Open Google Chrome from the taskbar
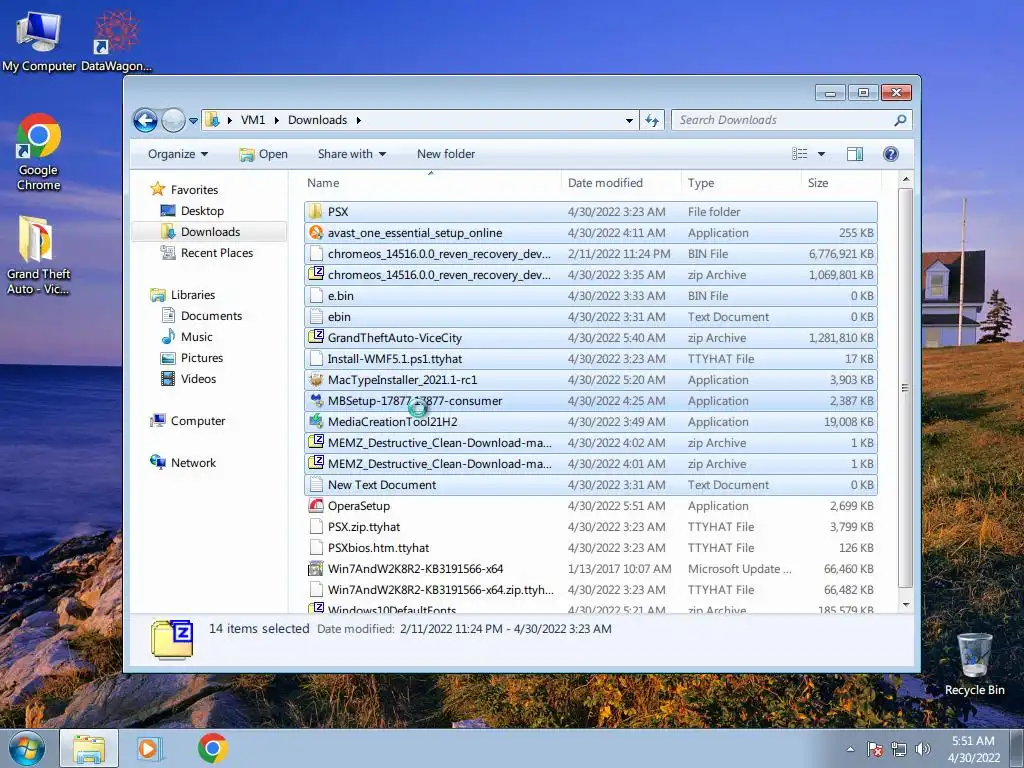The image size is (1024, 768). 213,748
